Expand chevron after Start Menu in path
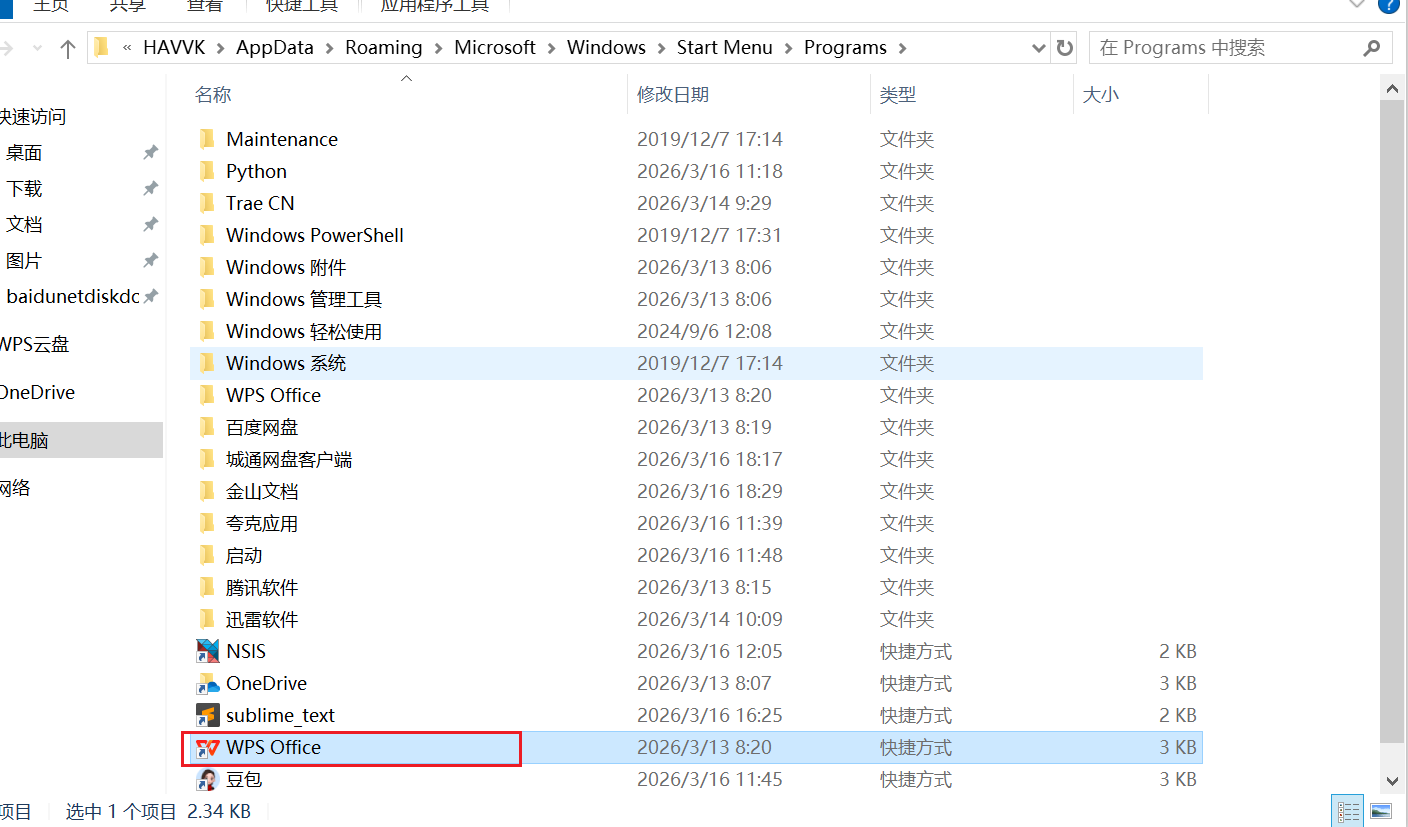This screenshot has width=1408, height=827. (x=789, y=48)
